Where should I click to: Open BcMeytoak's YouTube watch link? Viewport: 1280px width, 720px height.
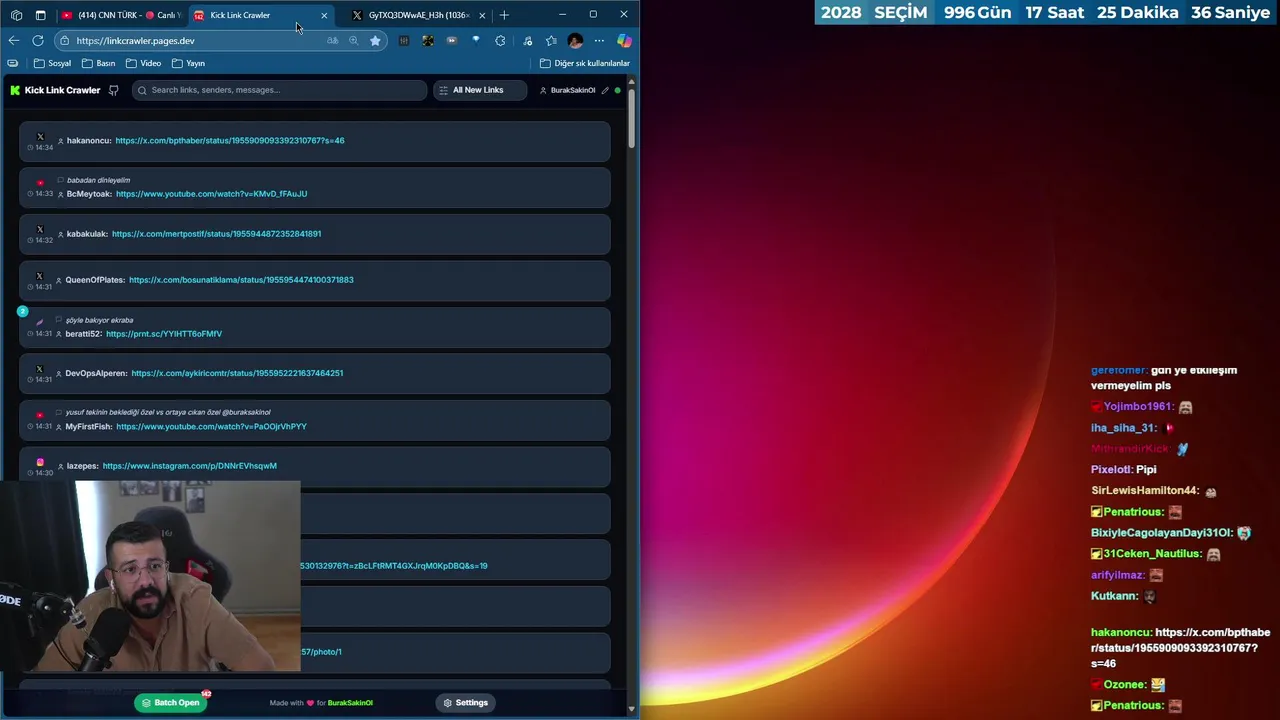211,194
